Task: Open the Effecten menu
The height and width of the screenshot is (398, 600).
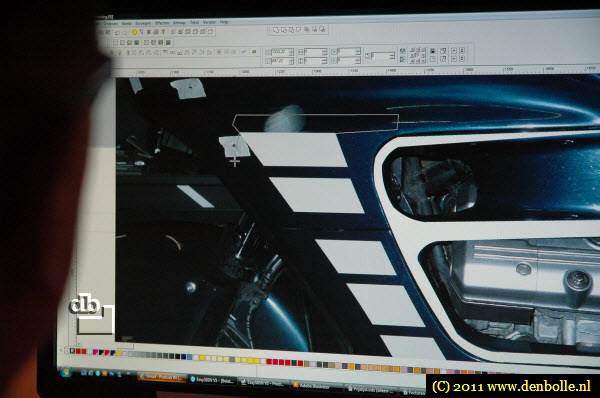Action: [161, 23]
